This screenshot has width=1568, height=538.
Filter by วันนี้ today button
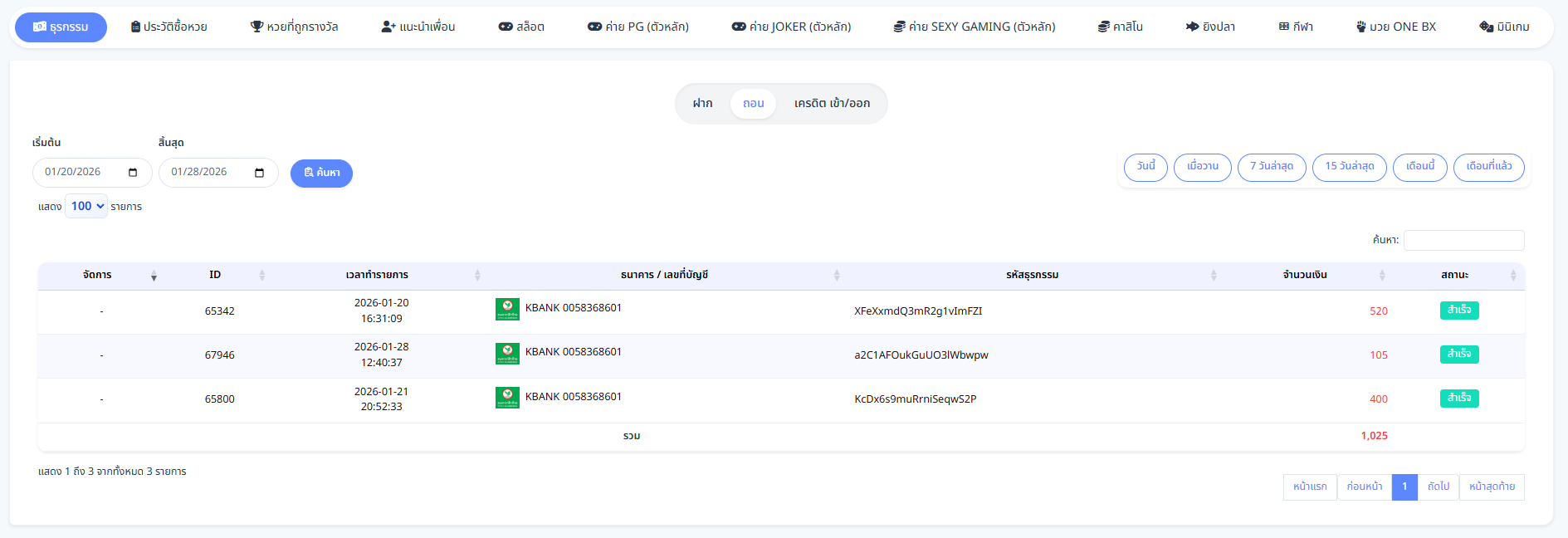tap(1145, 167)
